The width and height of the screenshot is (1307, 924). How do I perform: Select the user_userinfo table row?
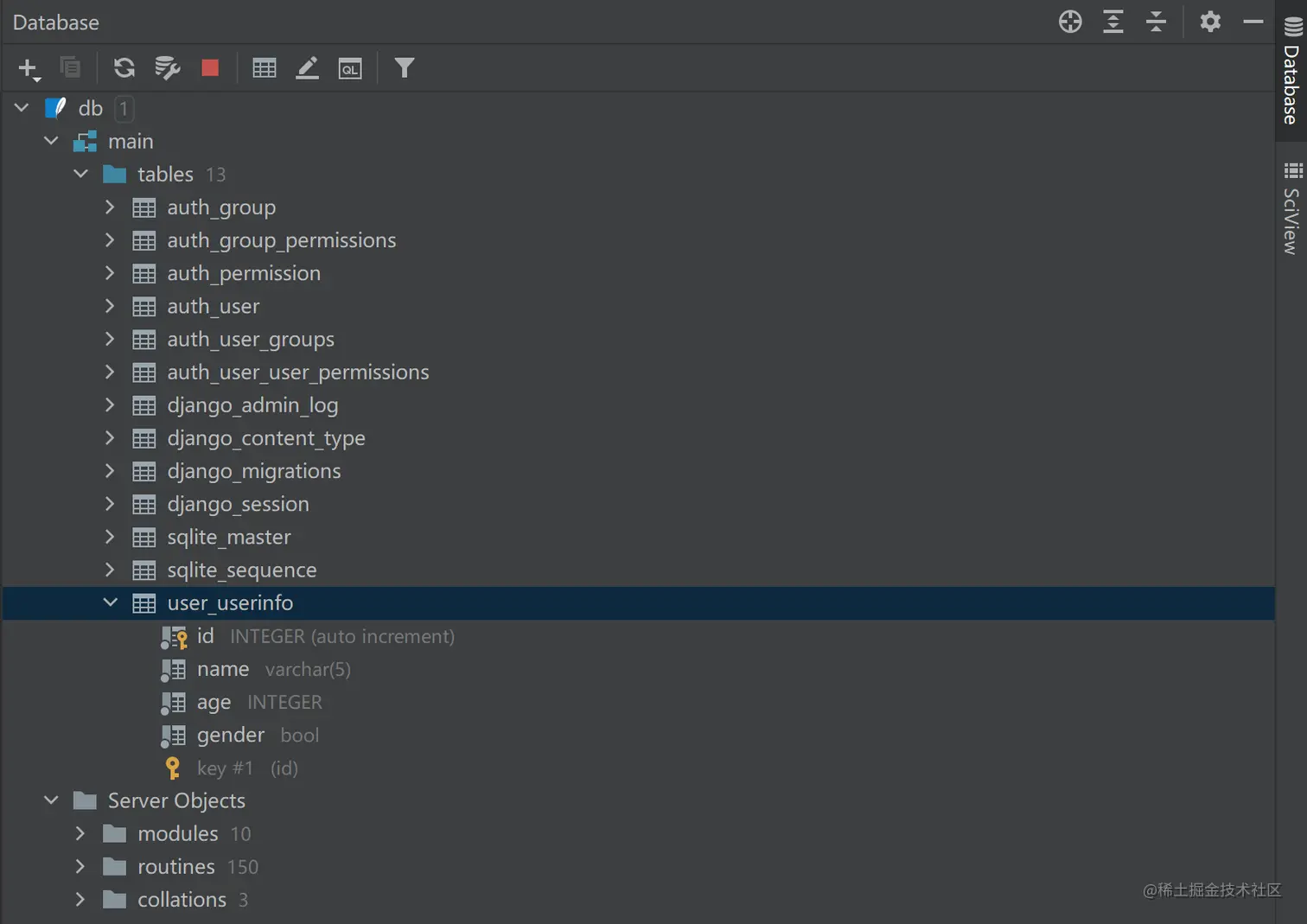point(639,603)
